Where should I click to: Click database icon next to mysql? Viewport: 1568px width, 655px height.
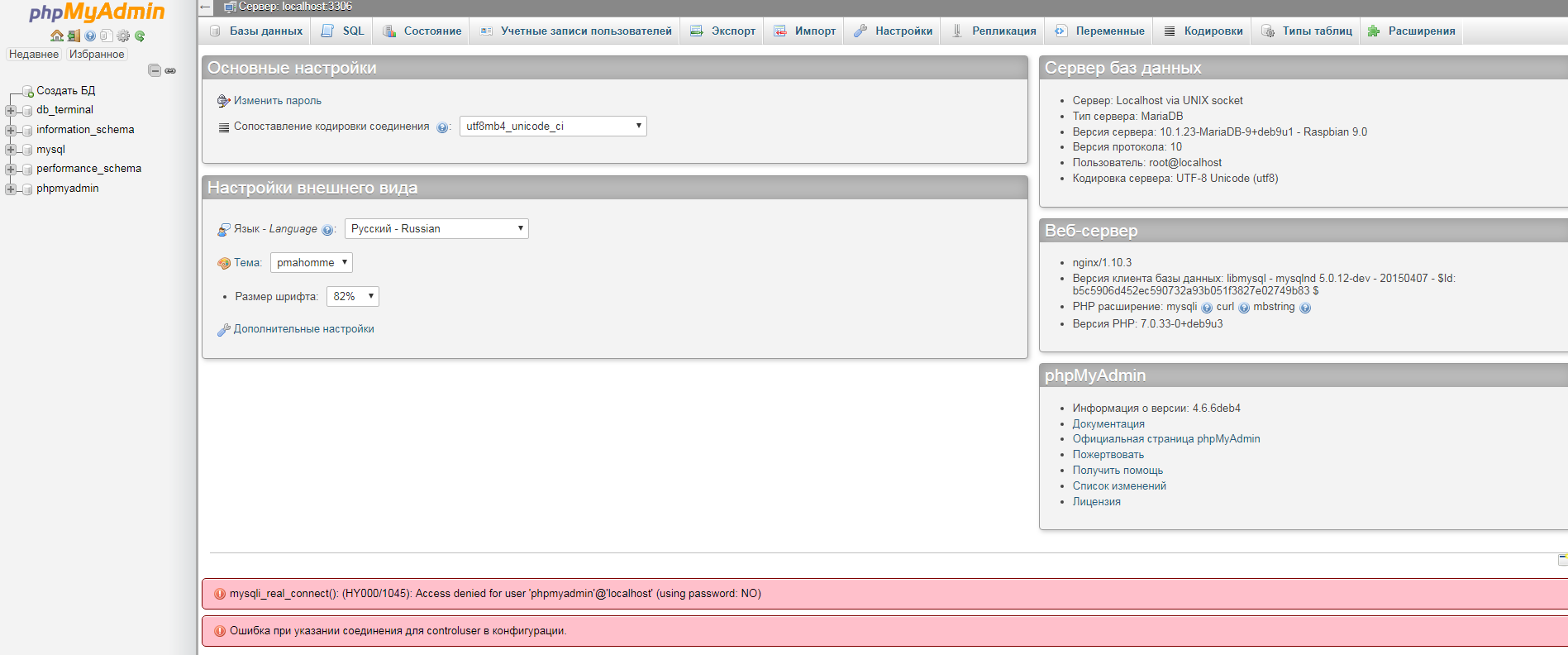coord(27,150)
